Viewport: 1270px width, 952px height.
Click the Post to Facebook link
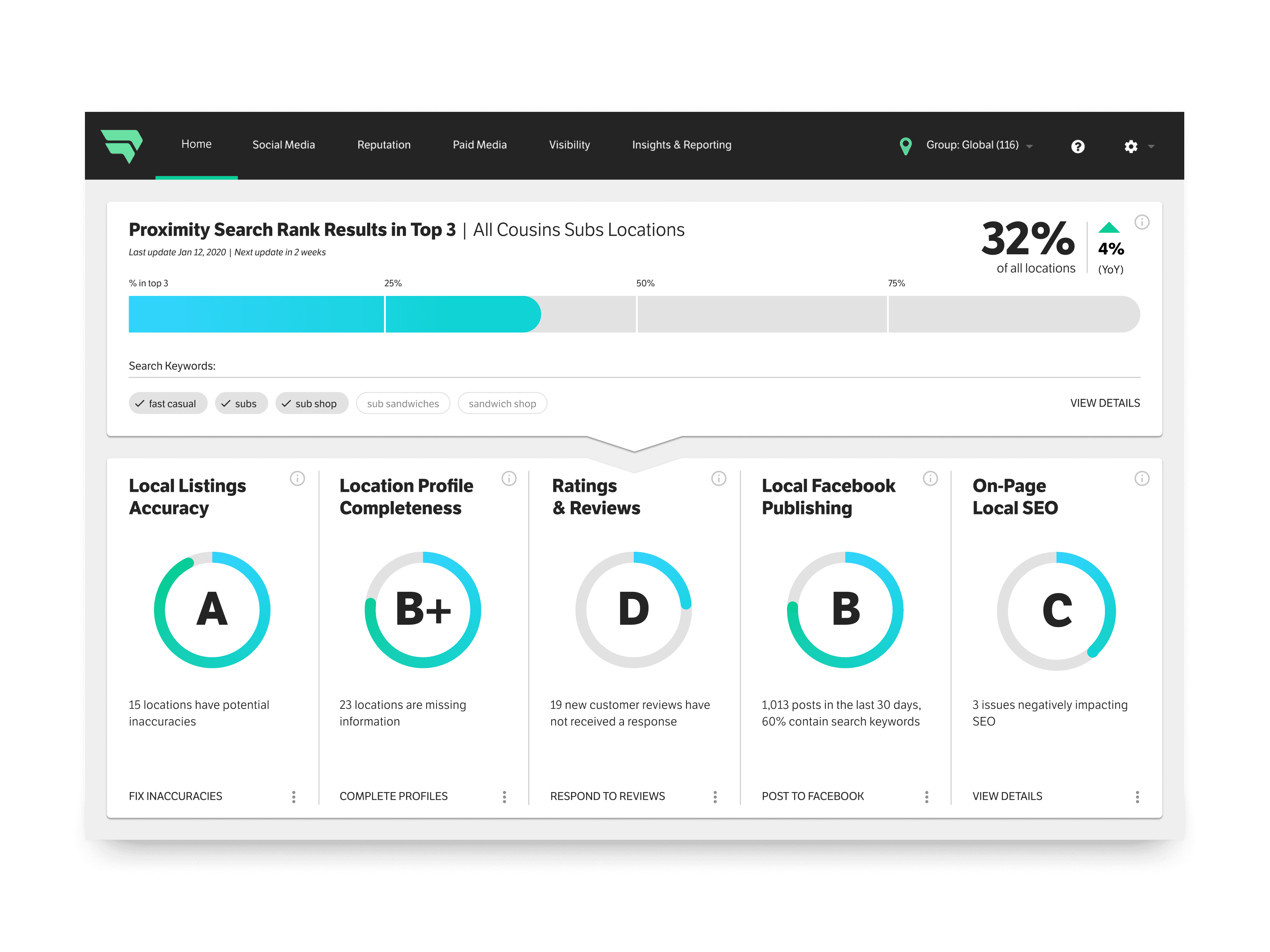point(812,796)
